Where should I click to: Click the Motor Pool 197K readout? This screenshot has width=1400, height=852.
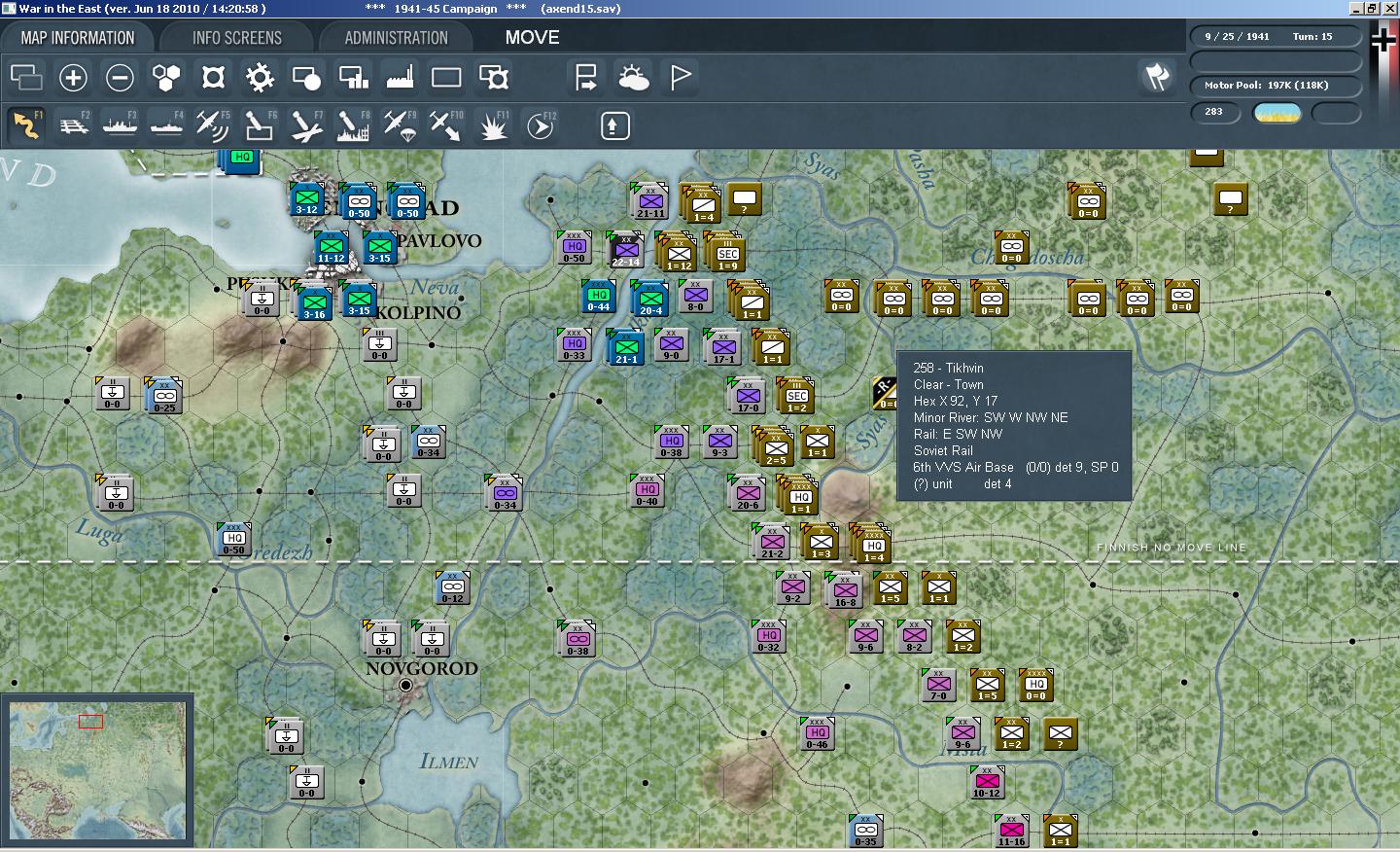tap(1276, 85)
